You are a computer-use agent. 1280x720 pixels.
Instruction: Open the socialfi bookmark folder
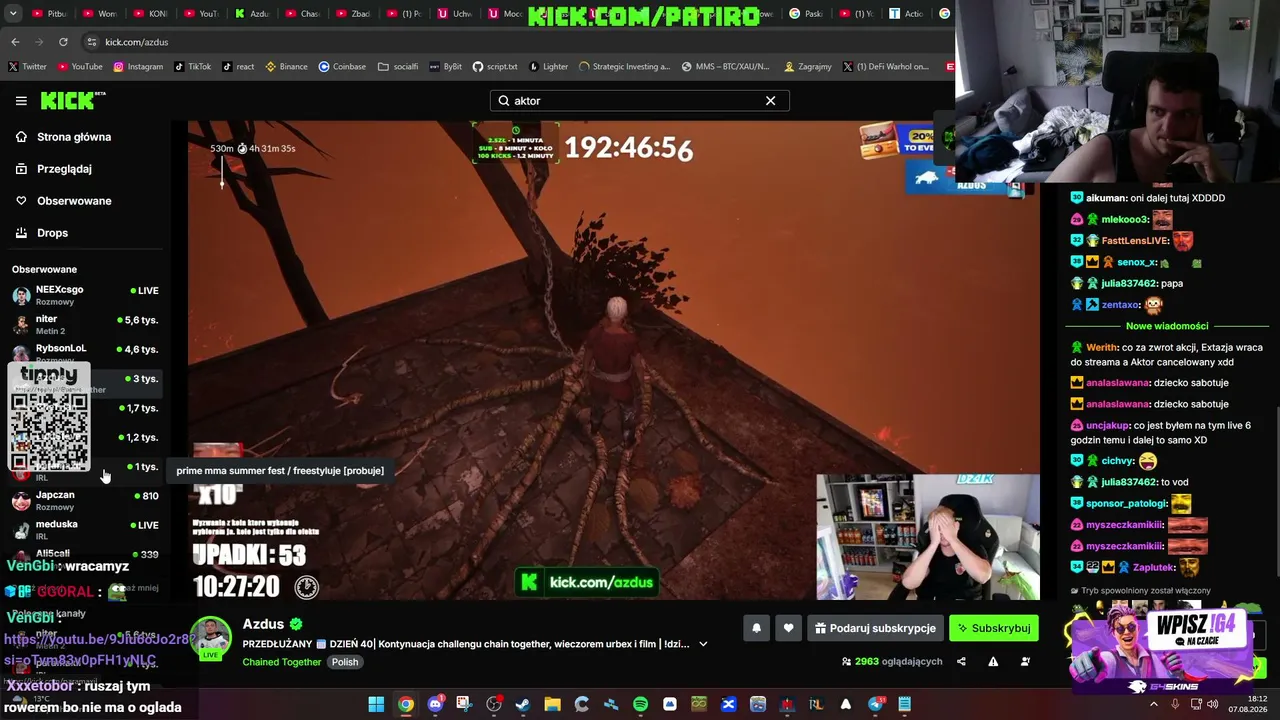point(398,67)
